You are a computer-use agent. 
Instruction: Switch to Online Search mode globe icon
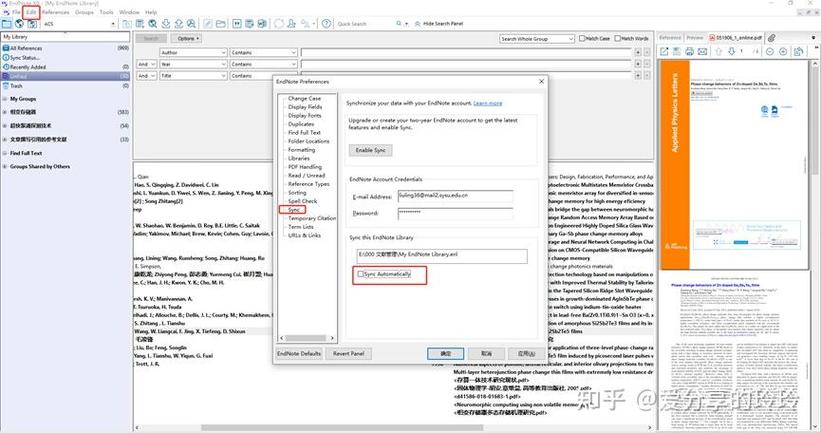(19, 24)
